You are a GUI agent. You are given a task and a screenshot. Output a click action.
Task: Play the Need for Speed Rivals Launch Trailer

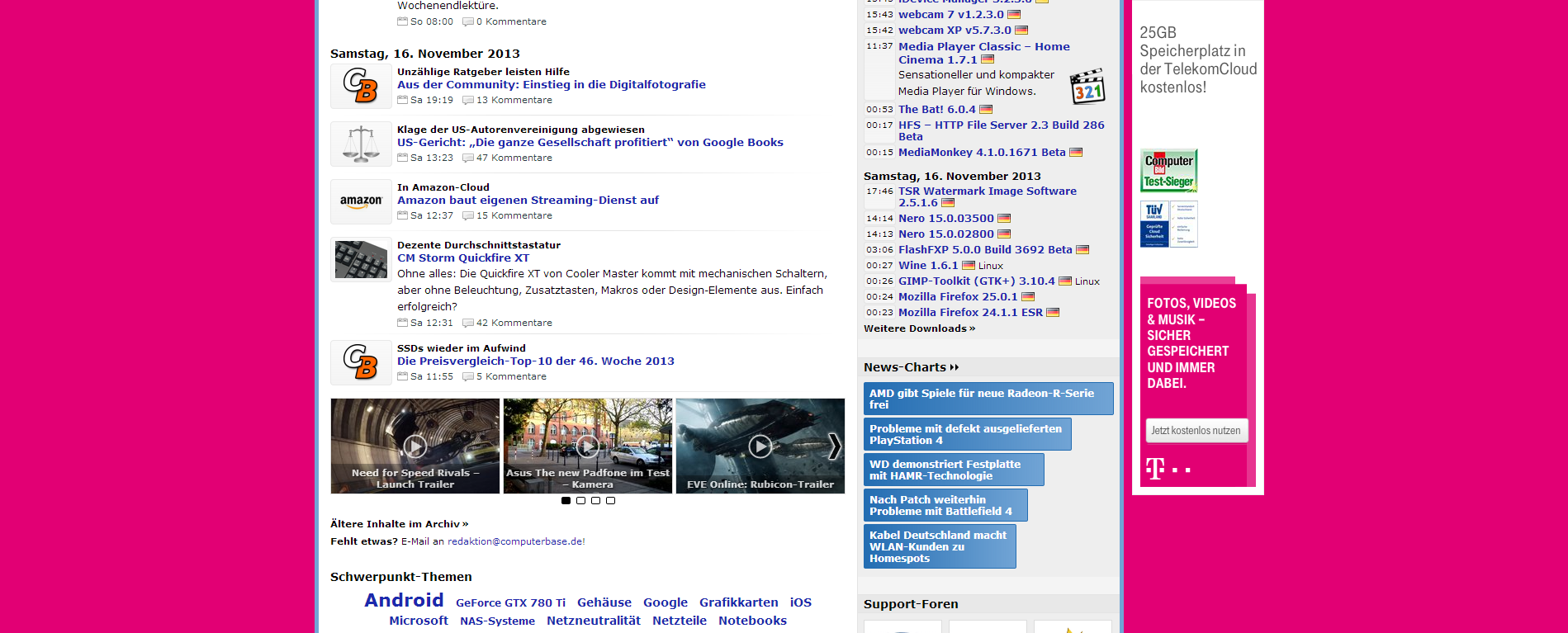415,446
